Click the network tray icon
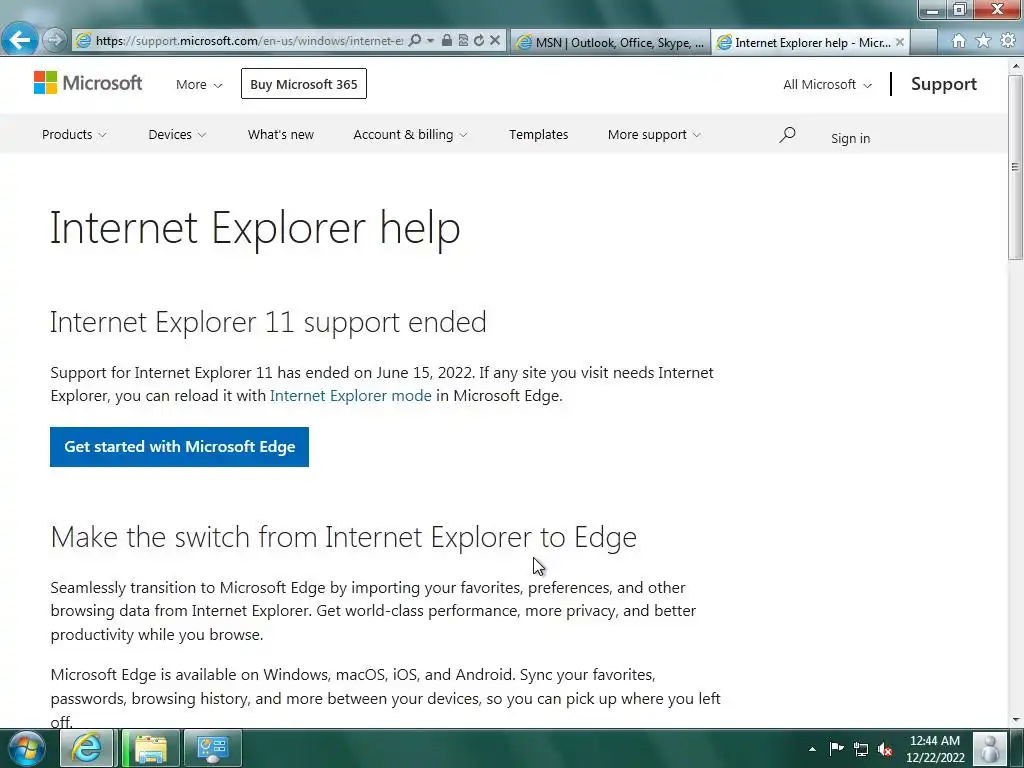 coord(861,749)
